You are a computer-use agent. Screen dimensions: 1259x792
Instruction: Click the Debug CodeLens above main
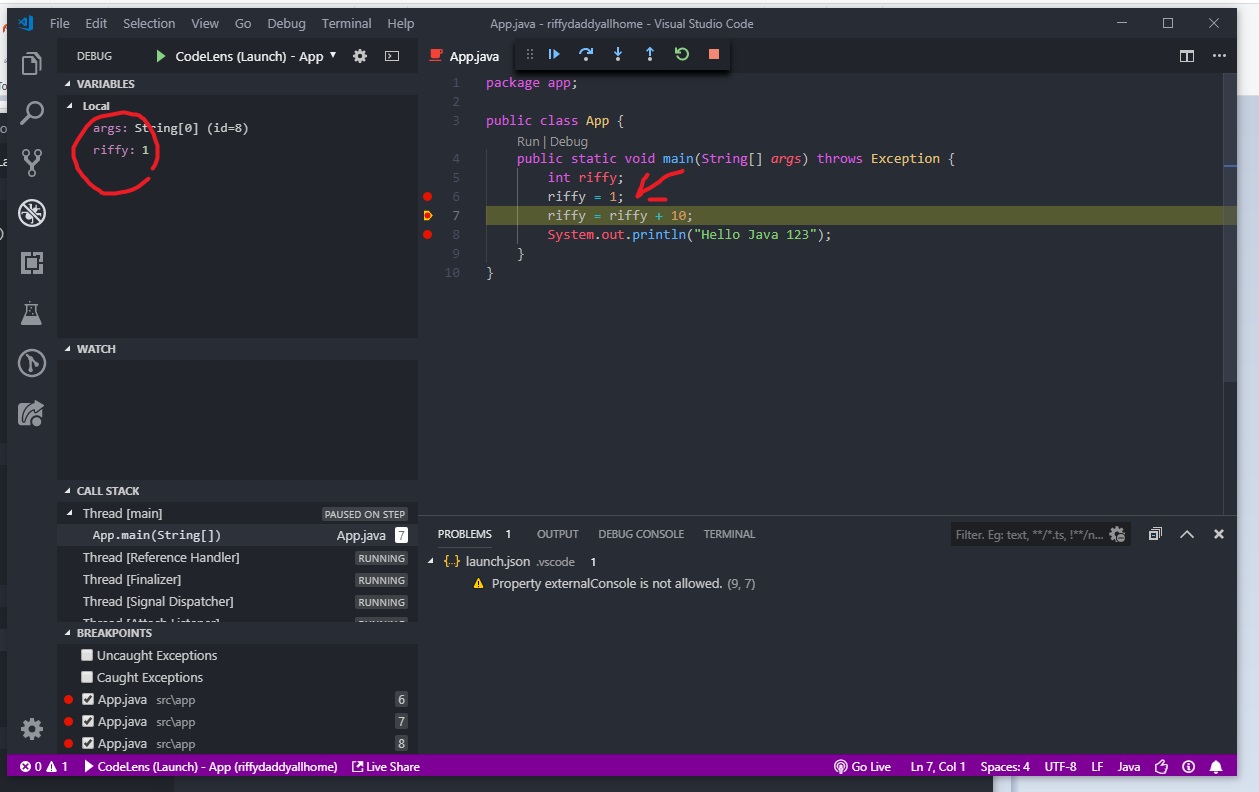click(x=569, y=142)
